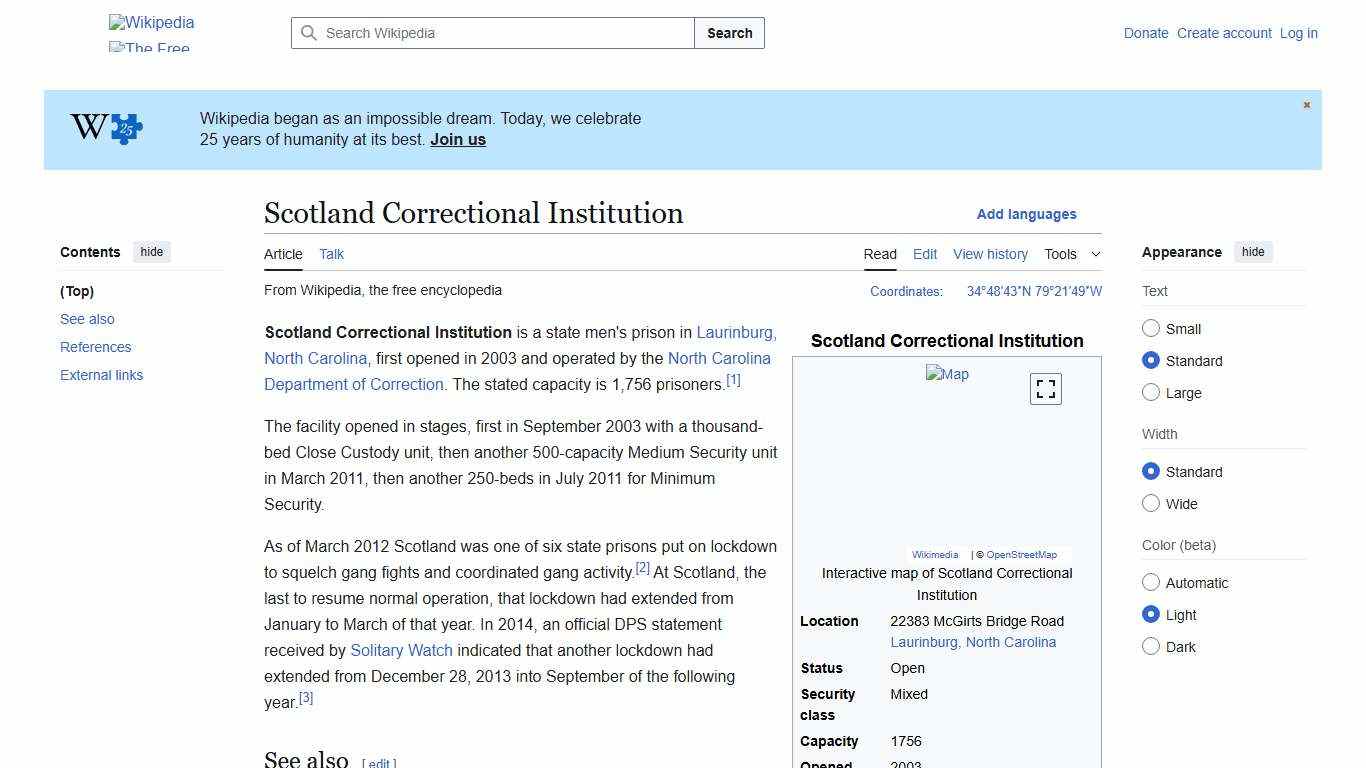Click the interactive map thumbnail

click(947, 374)
